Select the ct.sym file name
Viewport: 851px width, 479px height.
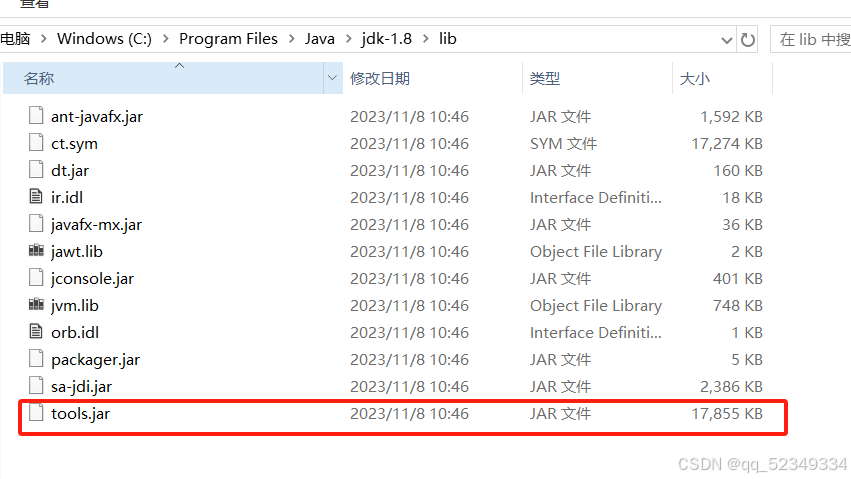point(74,144)
